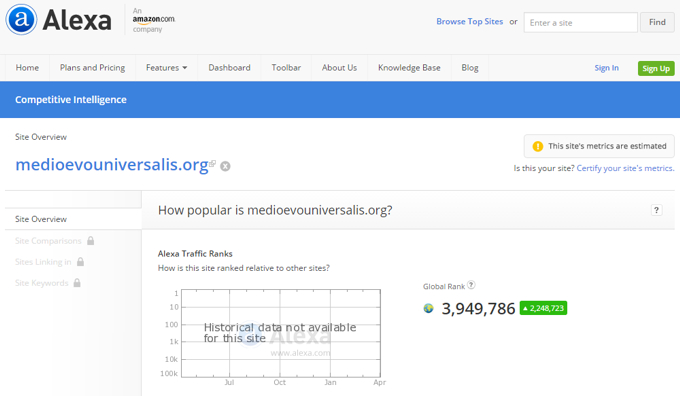680x396 pixels.
Task: Select Site Keywords in the sidebar
Action: coord(42,283)
